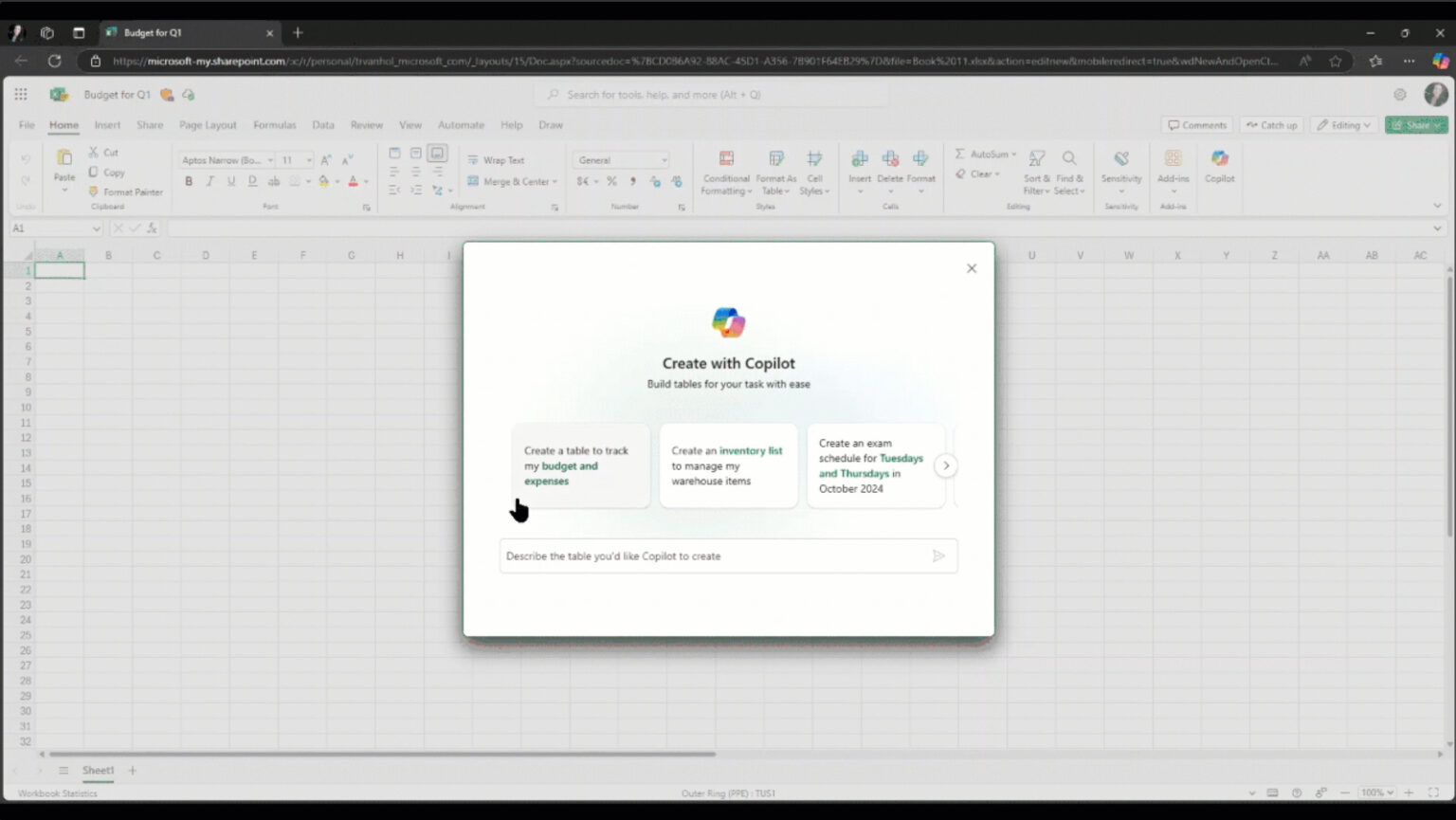Click the next suggestions arrow in Copilot dialog
Screen dimensions: 1456x820
coord(945,465)
